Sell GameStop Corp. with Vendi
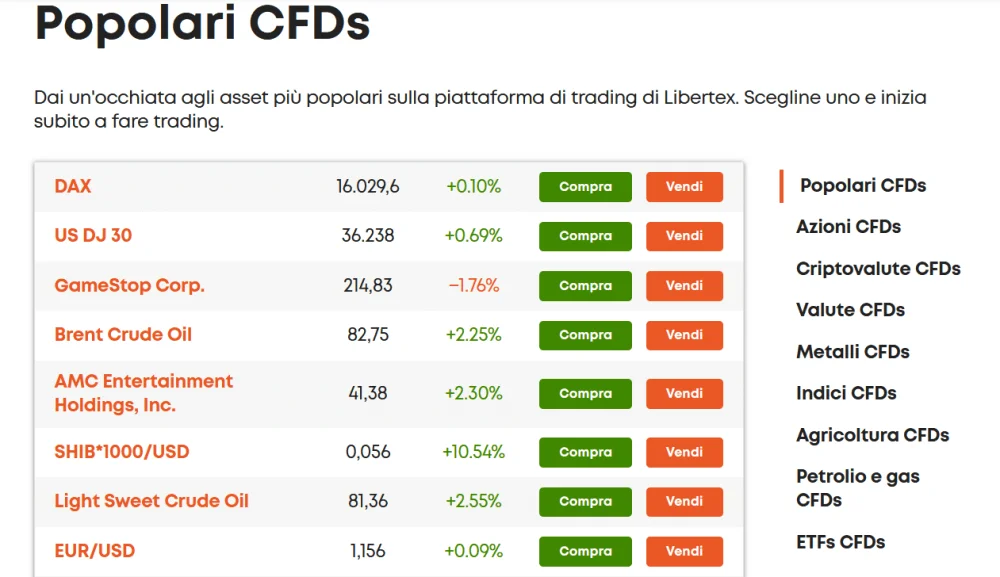This screenshot has height=577, width=1000. (x=684, y=286)
